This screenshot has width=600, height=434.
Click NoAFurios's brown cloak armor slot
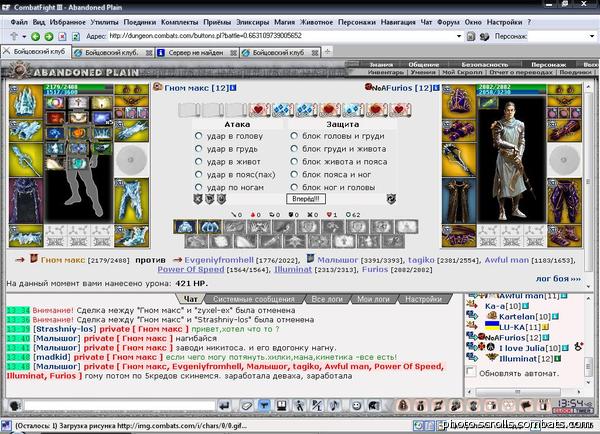(458, 201)
